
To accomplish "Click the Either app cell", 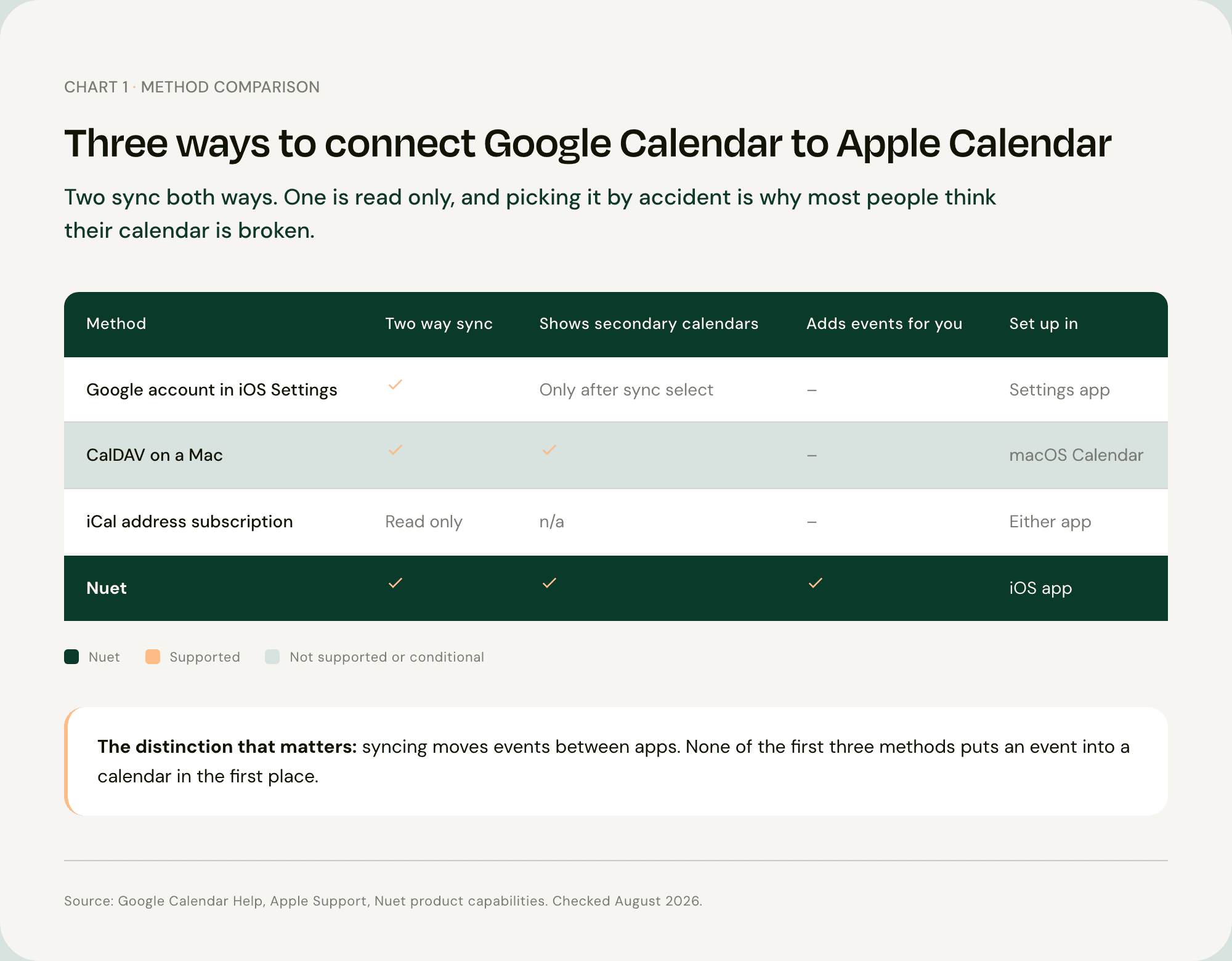I will (x=1050, y=522).
